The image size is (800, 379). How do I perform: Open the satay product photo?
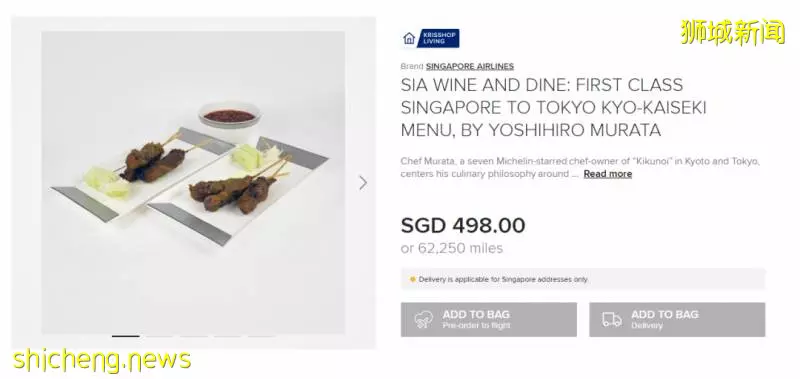point(193,183)
